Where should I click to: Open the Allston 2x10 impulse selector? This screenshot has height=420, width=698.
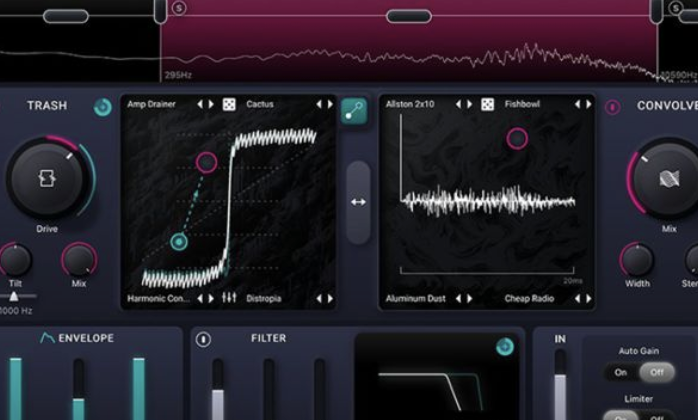pyautogui.click(x=410, y=104)
